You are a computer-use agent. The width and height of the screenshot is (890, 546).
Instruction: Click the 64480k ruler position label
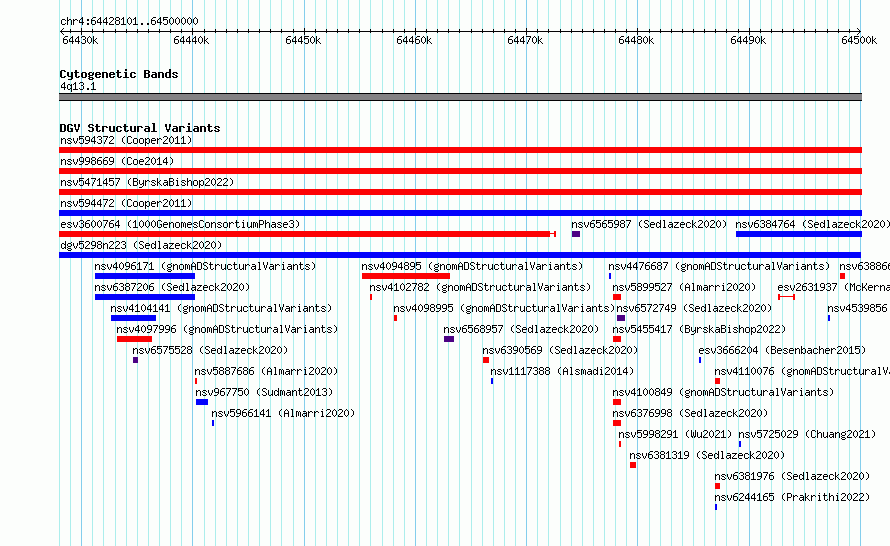coord(636,40)
